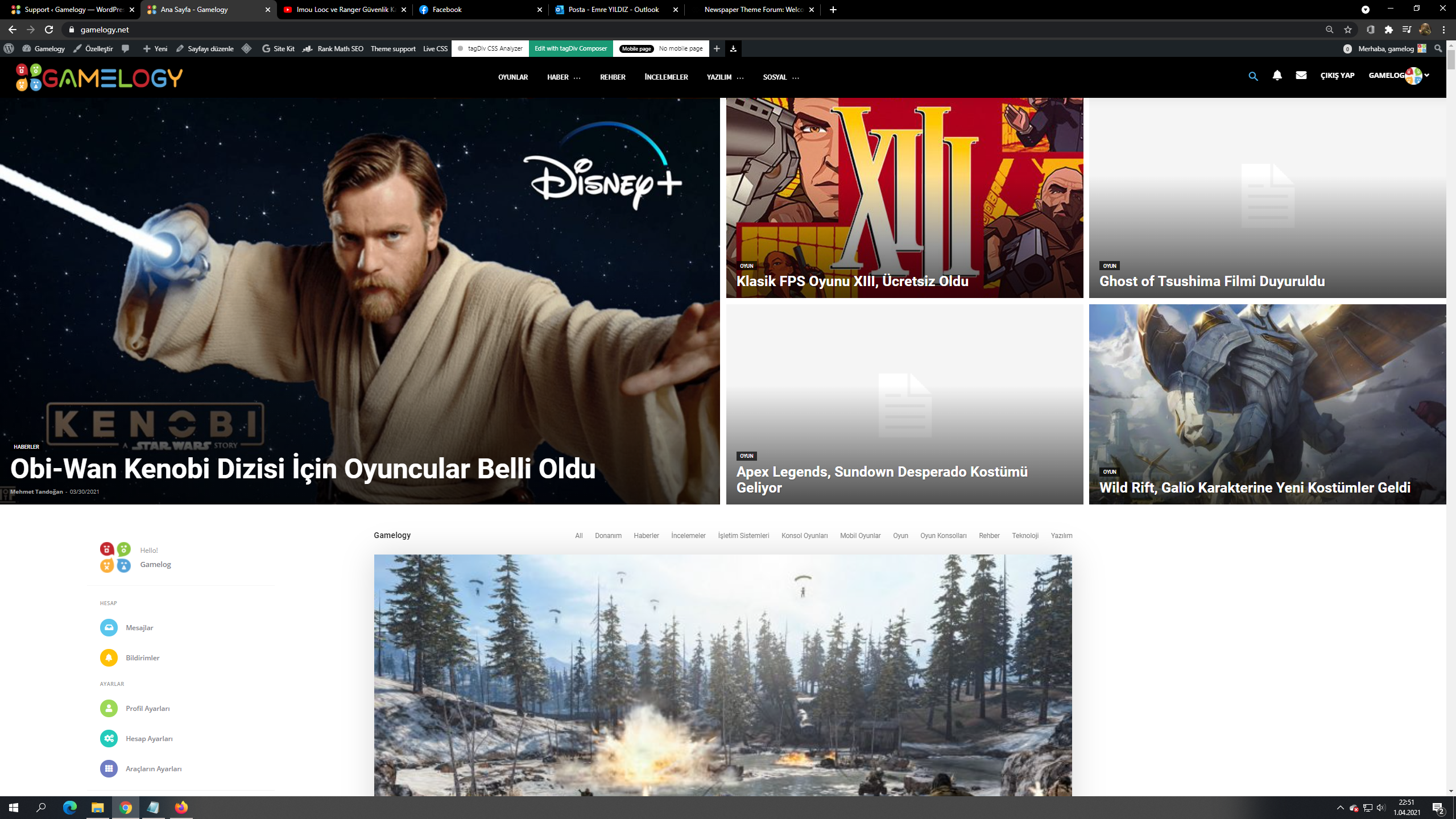Open File Explorer from the taskbar
The height and width of the screenshot is (819, 1456).
(x=97, y=808)
